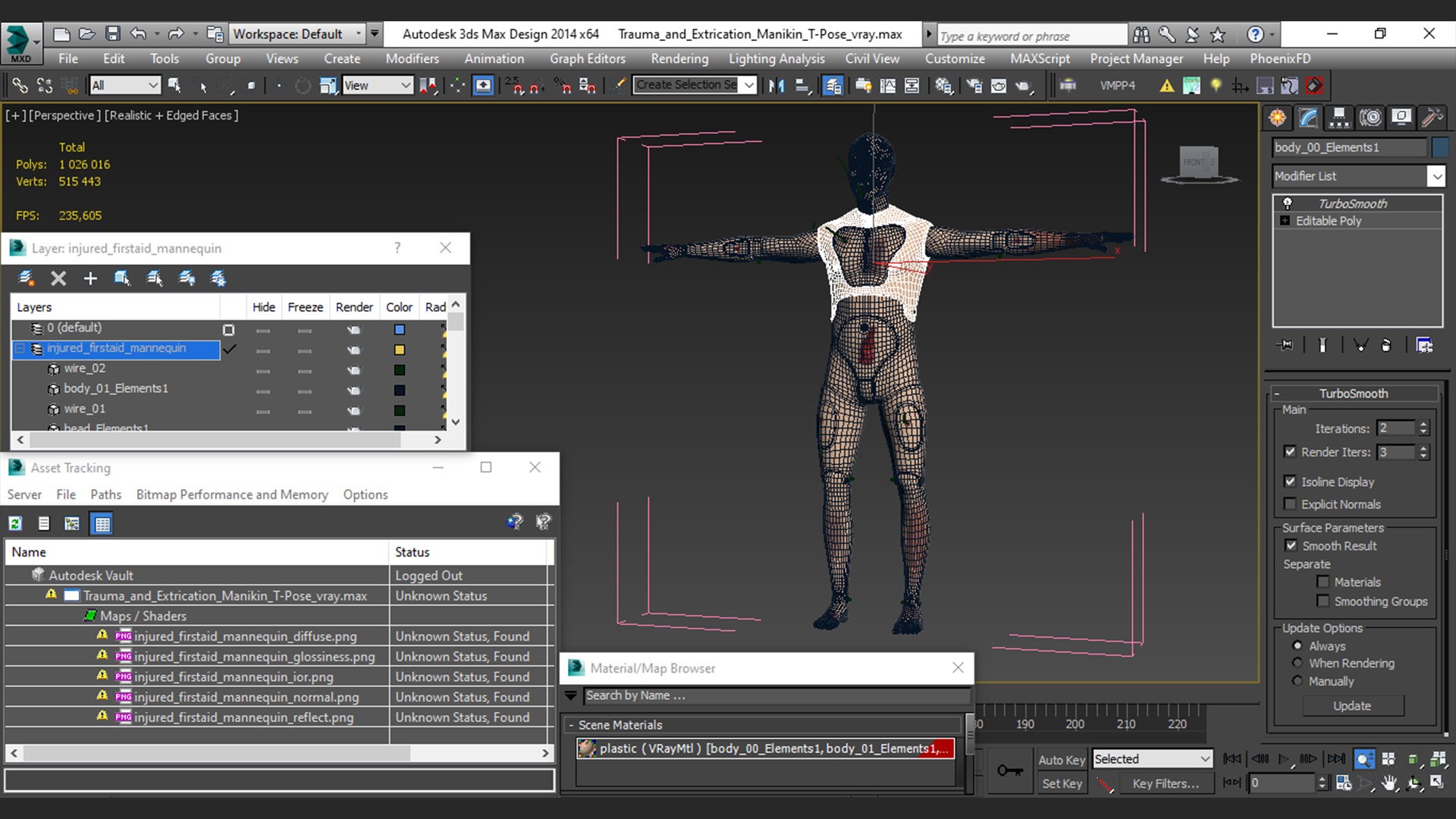
Task: Toggle the Manage Layers toolbar icon
Action: click(833, 86)
